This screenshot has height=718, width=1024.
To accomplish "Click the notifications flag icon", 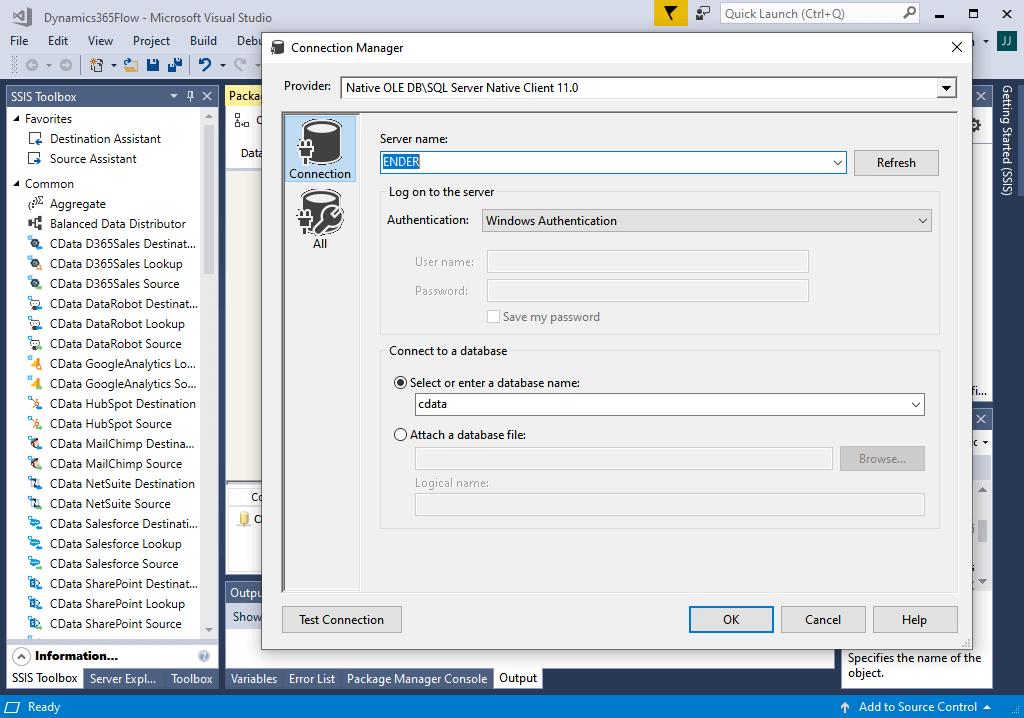I will point(671,13).
